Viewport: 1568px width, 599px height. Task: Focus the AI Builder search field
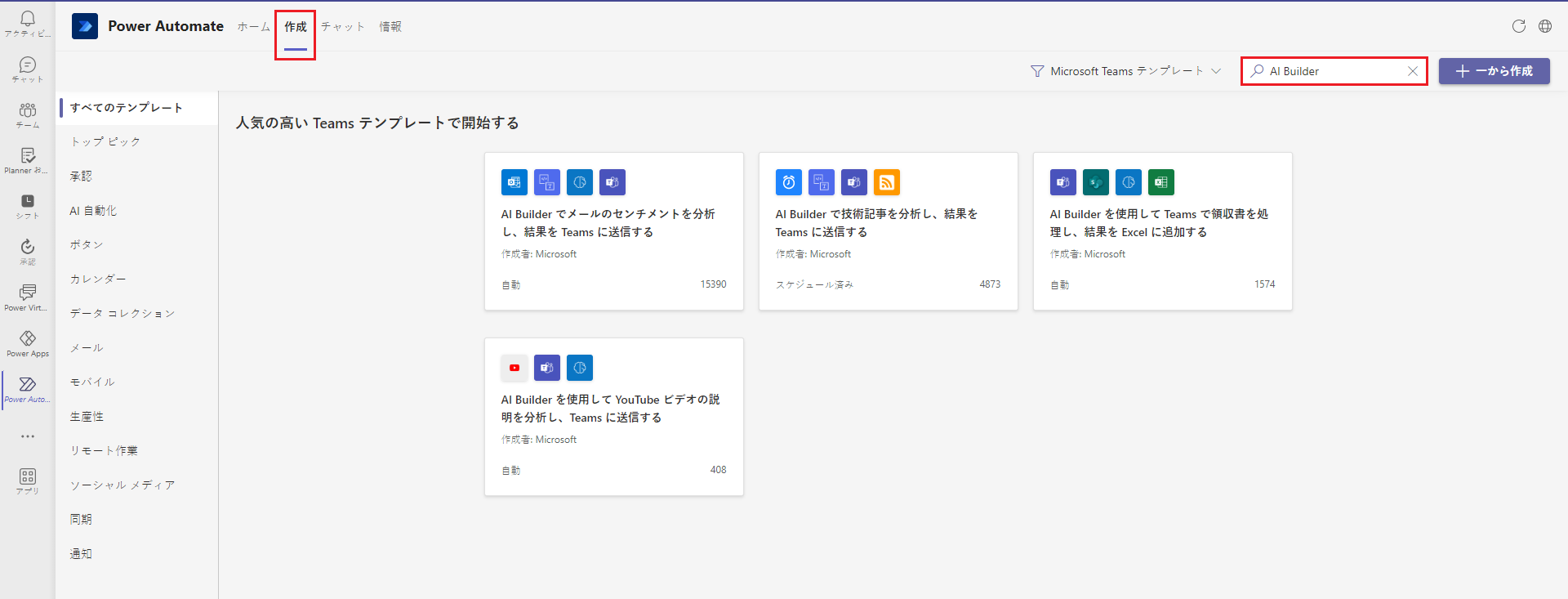pos(1334,71)
